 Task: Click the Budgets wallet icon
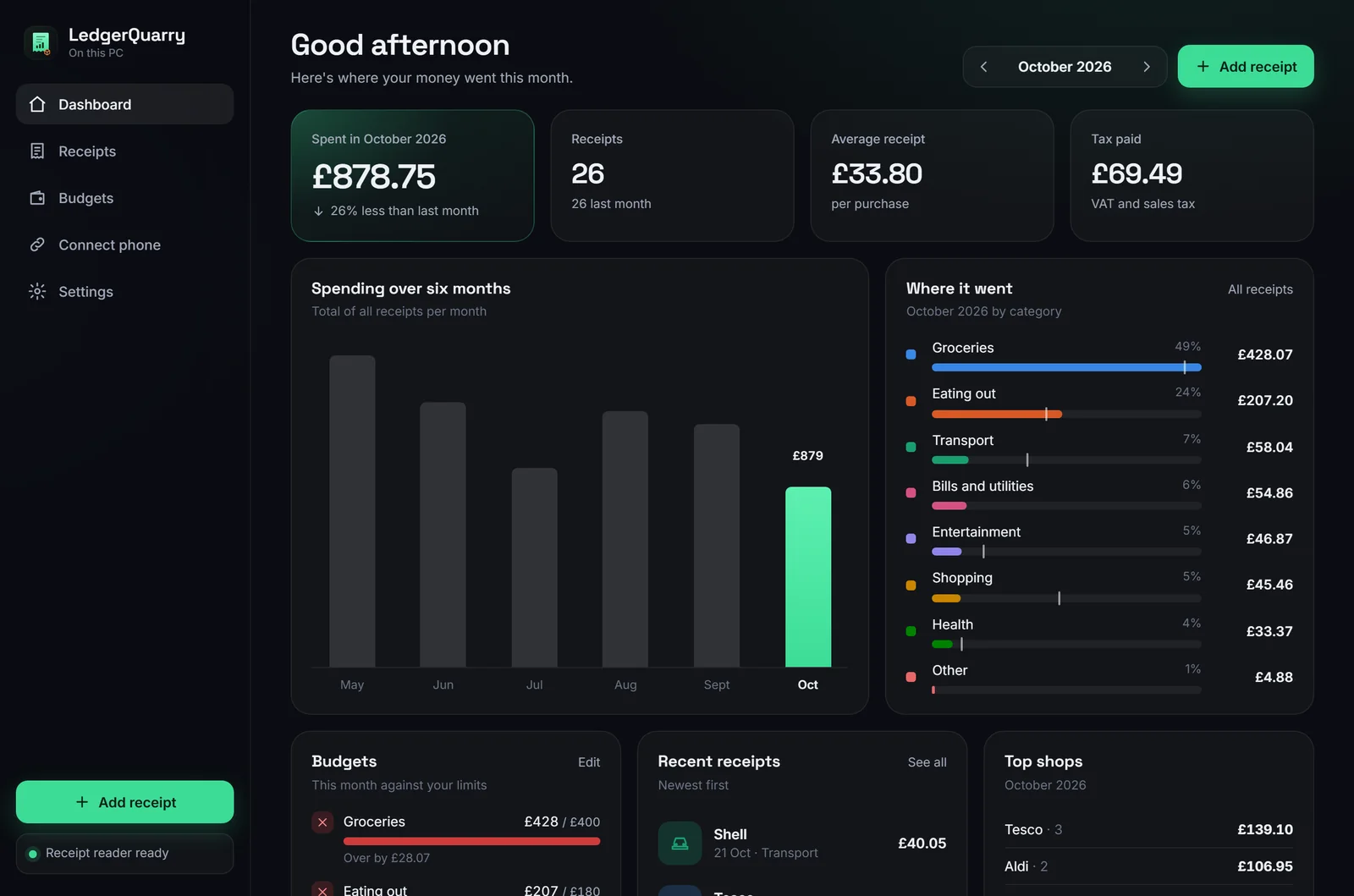37,198
